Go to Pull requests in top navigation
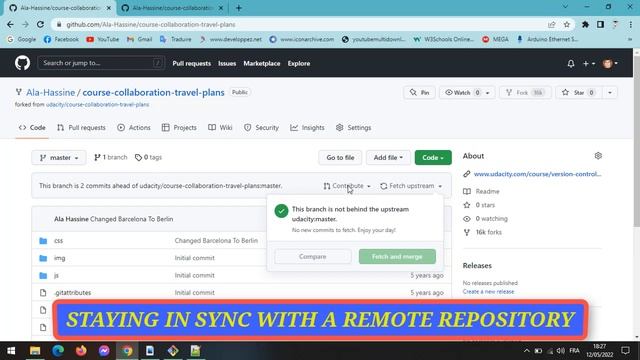The height and width of the screenshot is (360, 640). pyautogui.click(x=191, y=63)
